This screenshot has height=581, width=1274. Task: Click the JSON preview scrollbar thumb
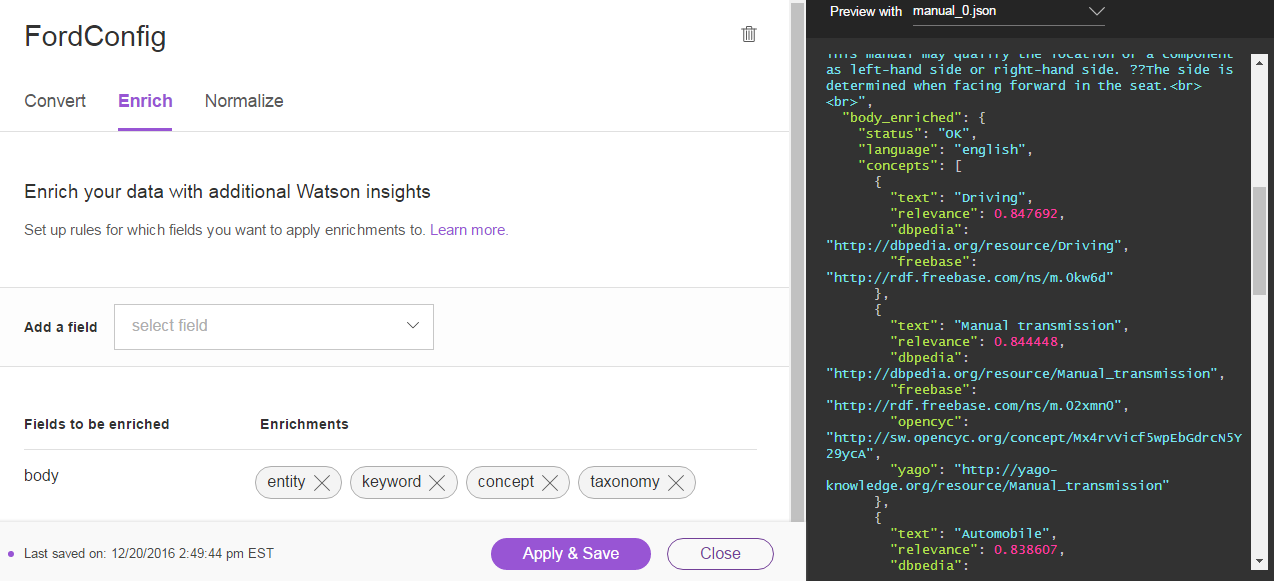1259,240
